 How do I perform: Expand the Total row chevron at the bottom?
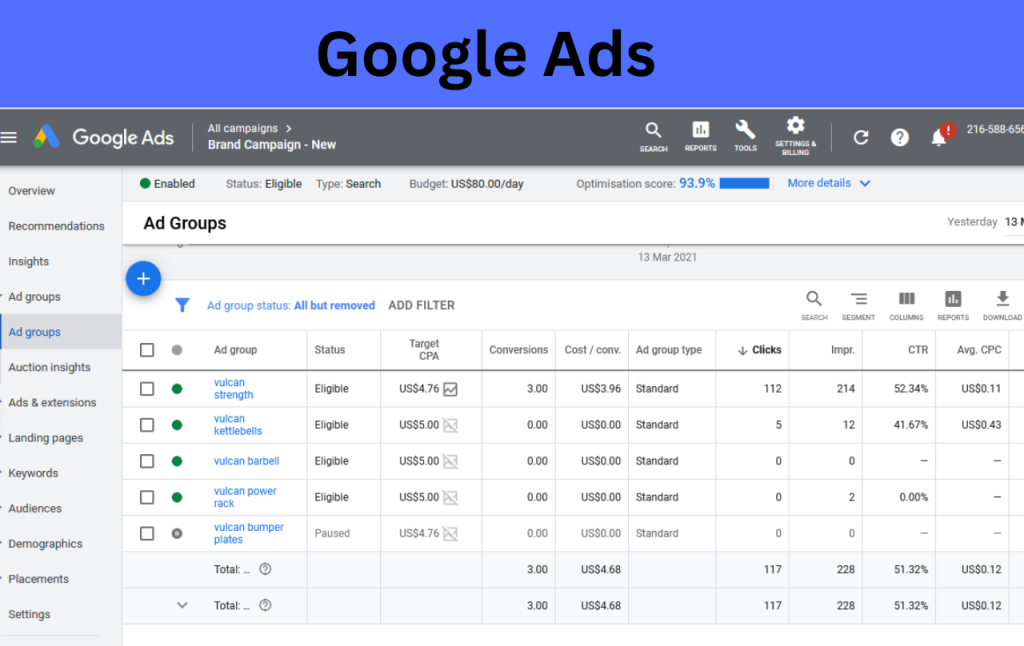[182, 605]
